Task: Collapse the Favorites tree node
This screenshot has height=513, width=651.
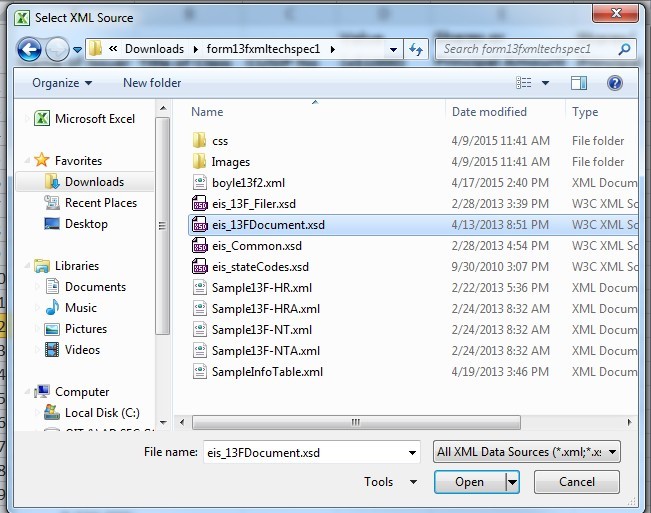Action: [27, 160]
